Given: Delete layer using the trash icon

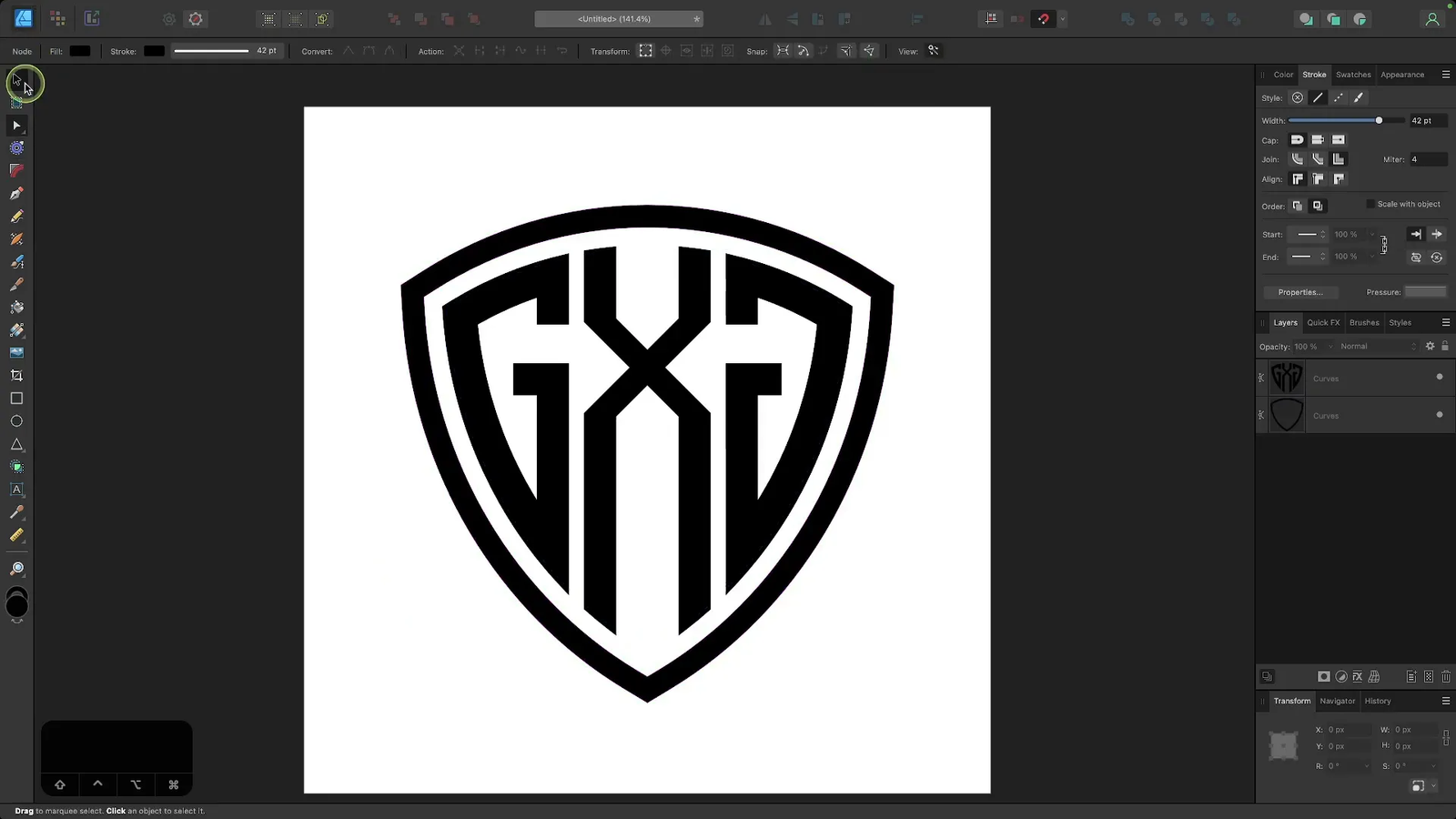Looking at the screenshot, I should click(1445, 677).
